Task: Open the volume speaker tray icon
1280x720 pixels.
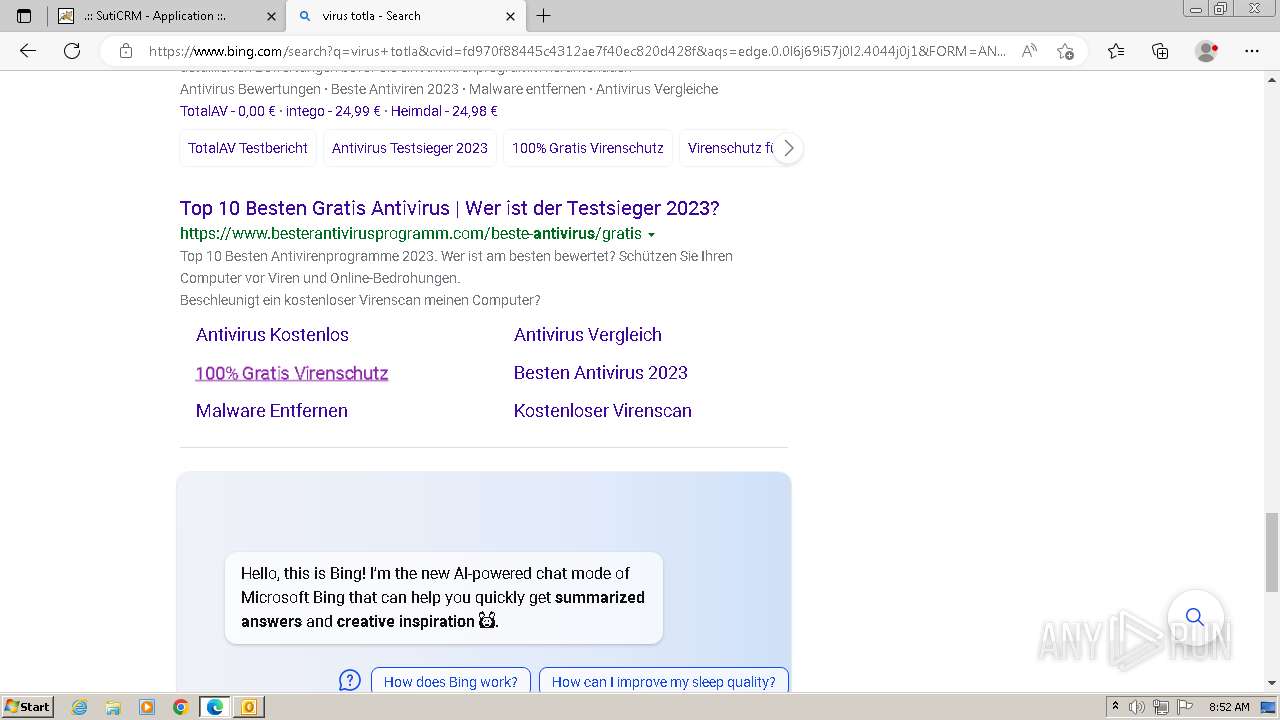Action: pyautogui.click(x=1138, y=706)
